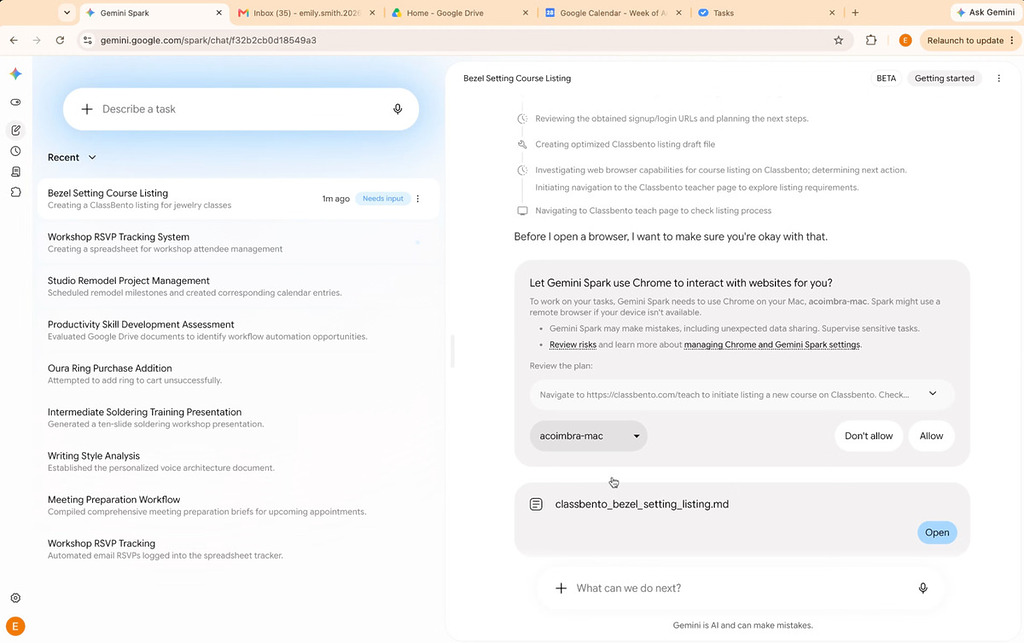Image resolution: width=1024 pixels, height=643 pixels.
Task: Open the eye-shaped sidebar icon
Action: click(x=16, y=102)
